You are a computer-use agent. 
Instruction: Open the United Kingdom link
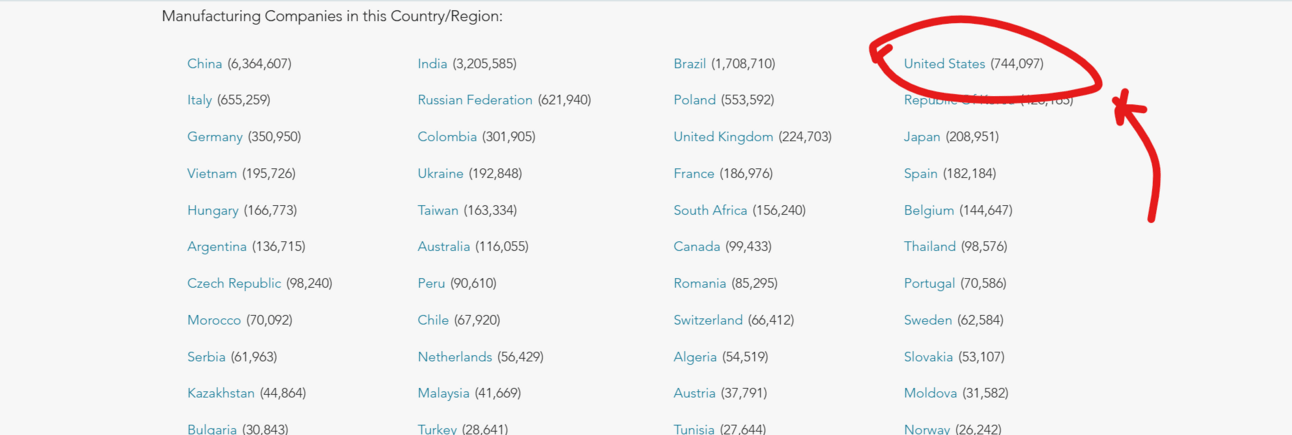coord(723,137)
